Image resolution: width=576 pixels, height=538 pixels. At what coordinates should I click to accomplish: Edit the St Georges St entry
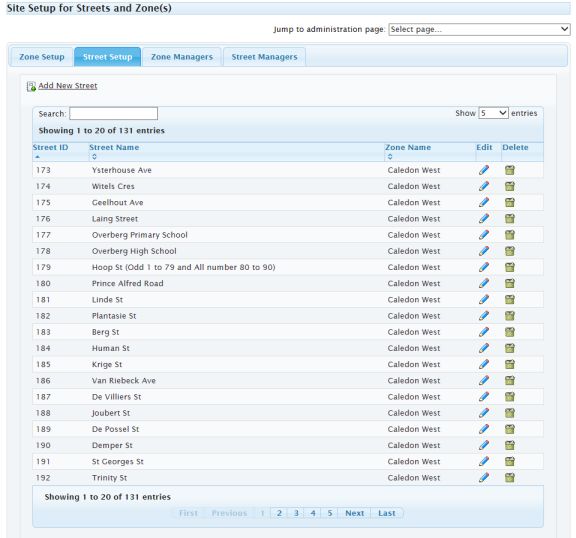(x=484, y=461)
